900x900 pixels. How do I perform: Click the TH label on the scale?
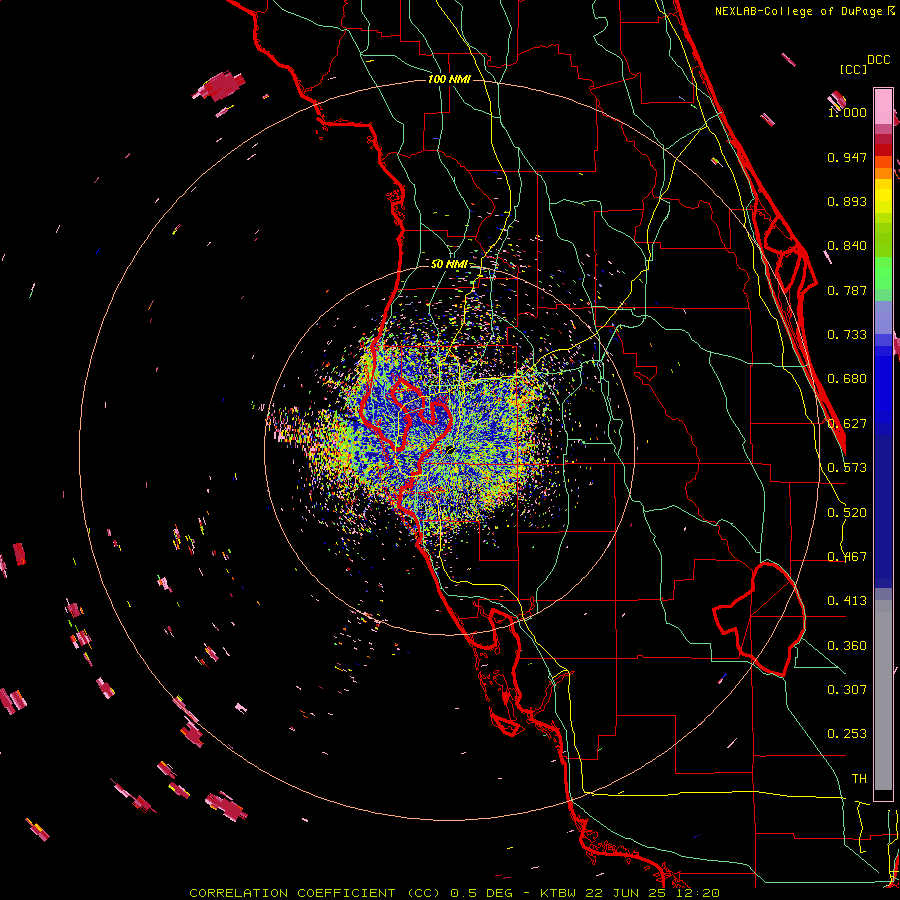[x=859, y=779]
